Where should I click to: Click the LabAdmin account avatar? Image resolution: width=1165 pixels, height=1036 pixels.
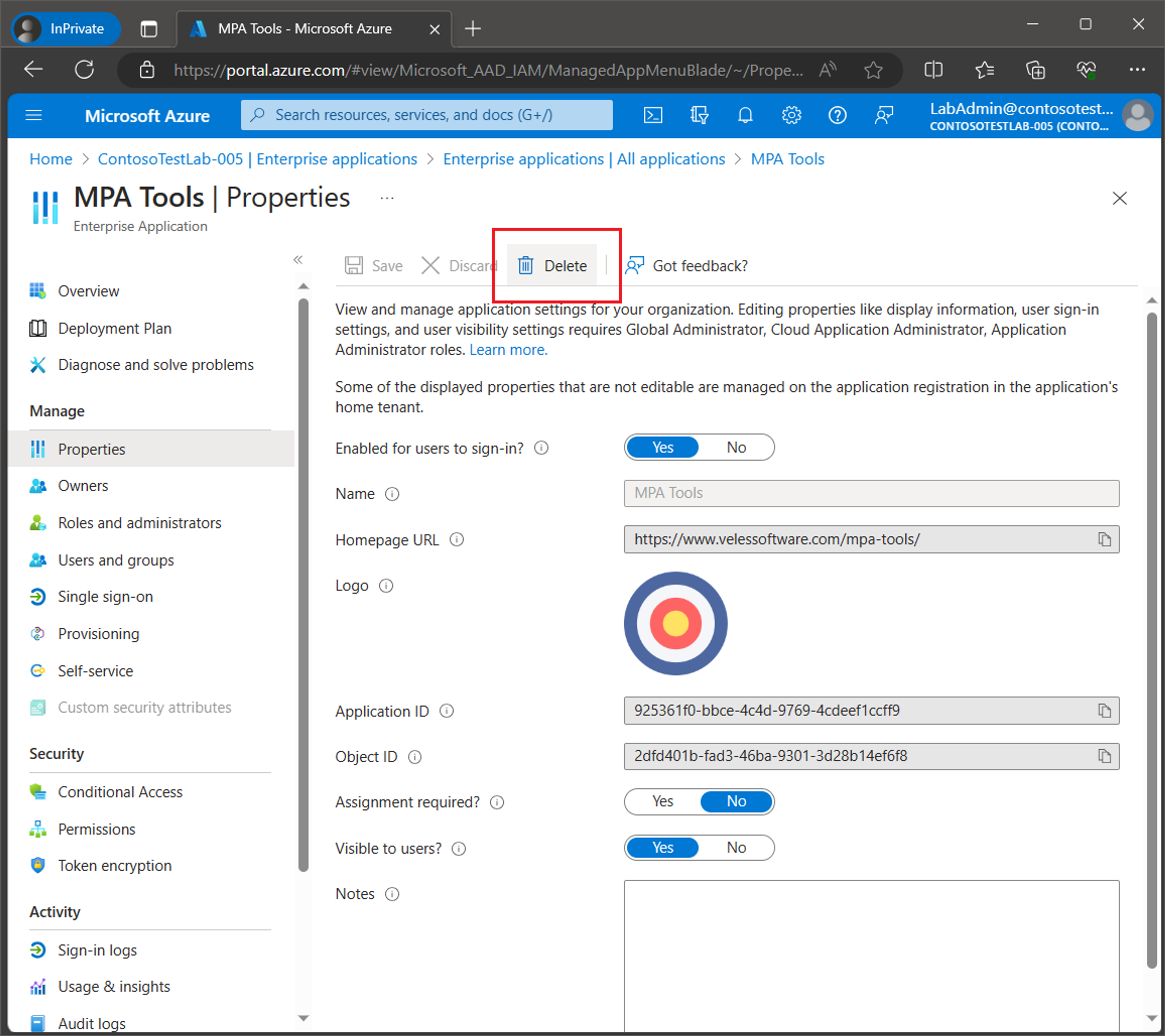1138,116
